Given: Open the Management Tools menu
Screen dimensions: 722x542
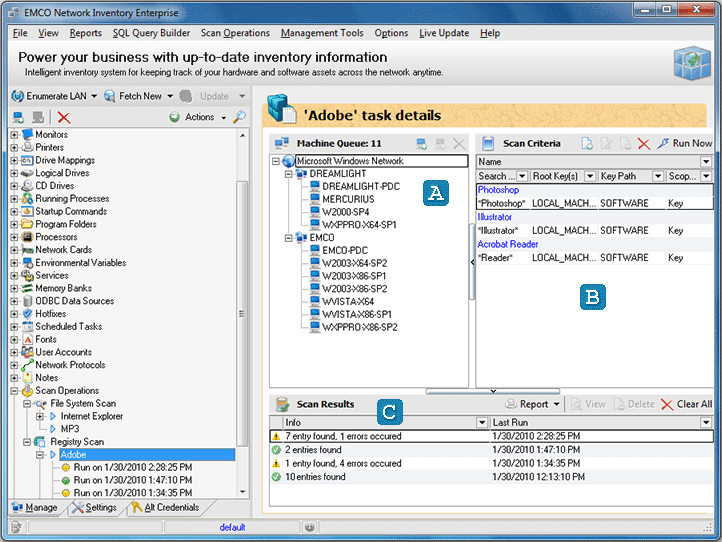Looking at the screenshot, I should [x=322, y=33].
